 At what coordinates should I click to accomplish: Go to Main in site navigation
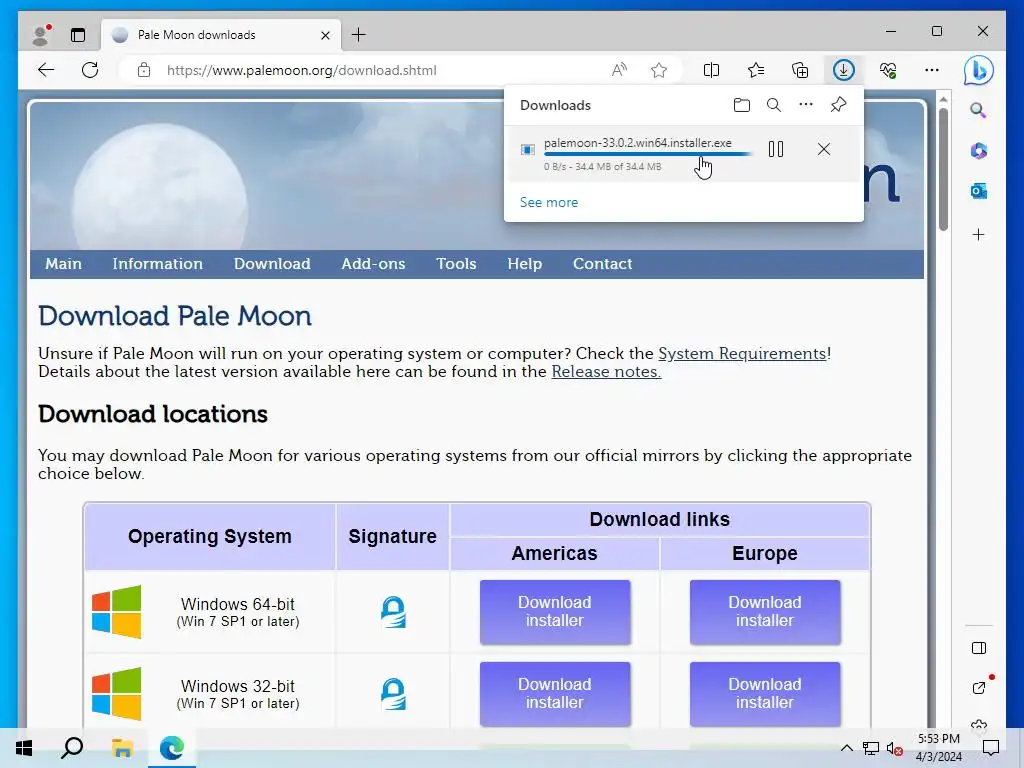(63, 264)
